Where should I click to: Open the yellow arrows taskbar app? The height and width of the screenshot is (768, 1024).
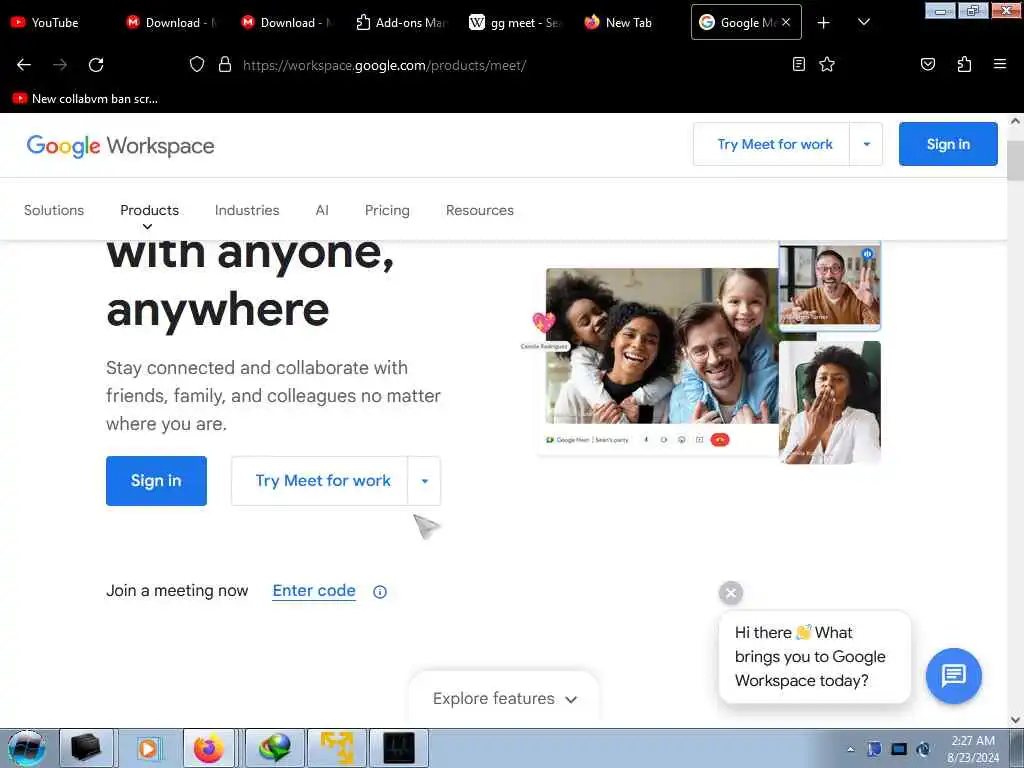point(337,748)
